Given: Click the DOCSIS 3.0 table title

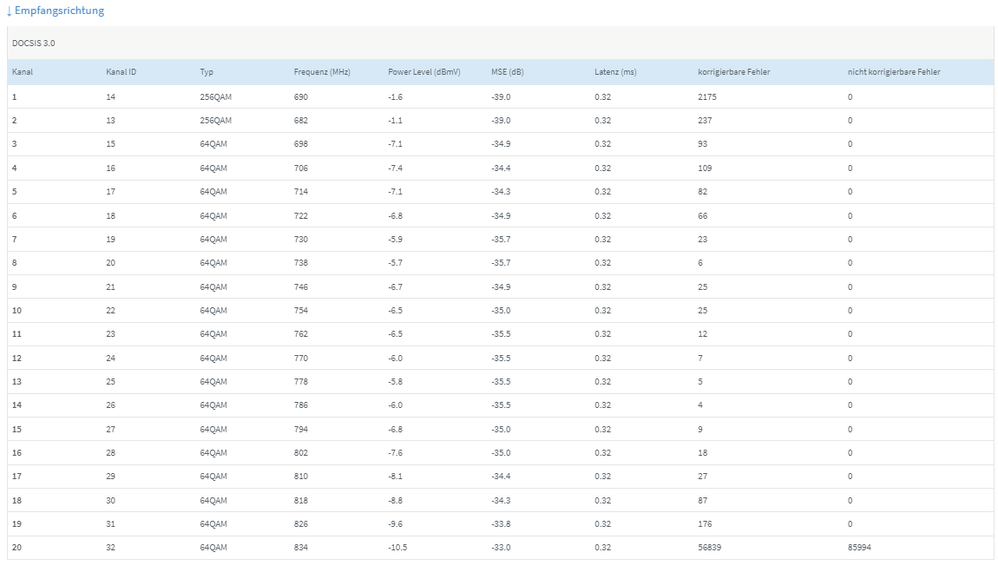Looking at the screenshot, I should (x=34, y=44).
